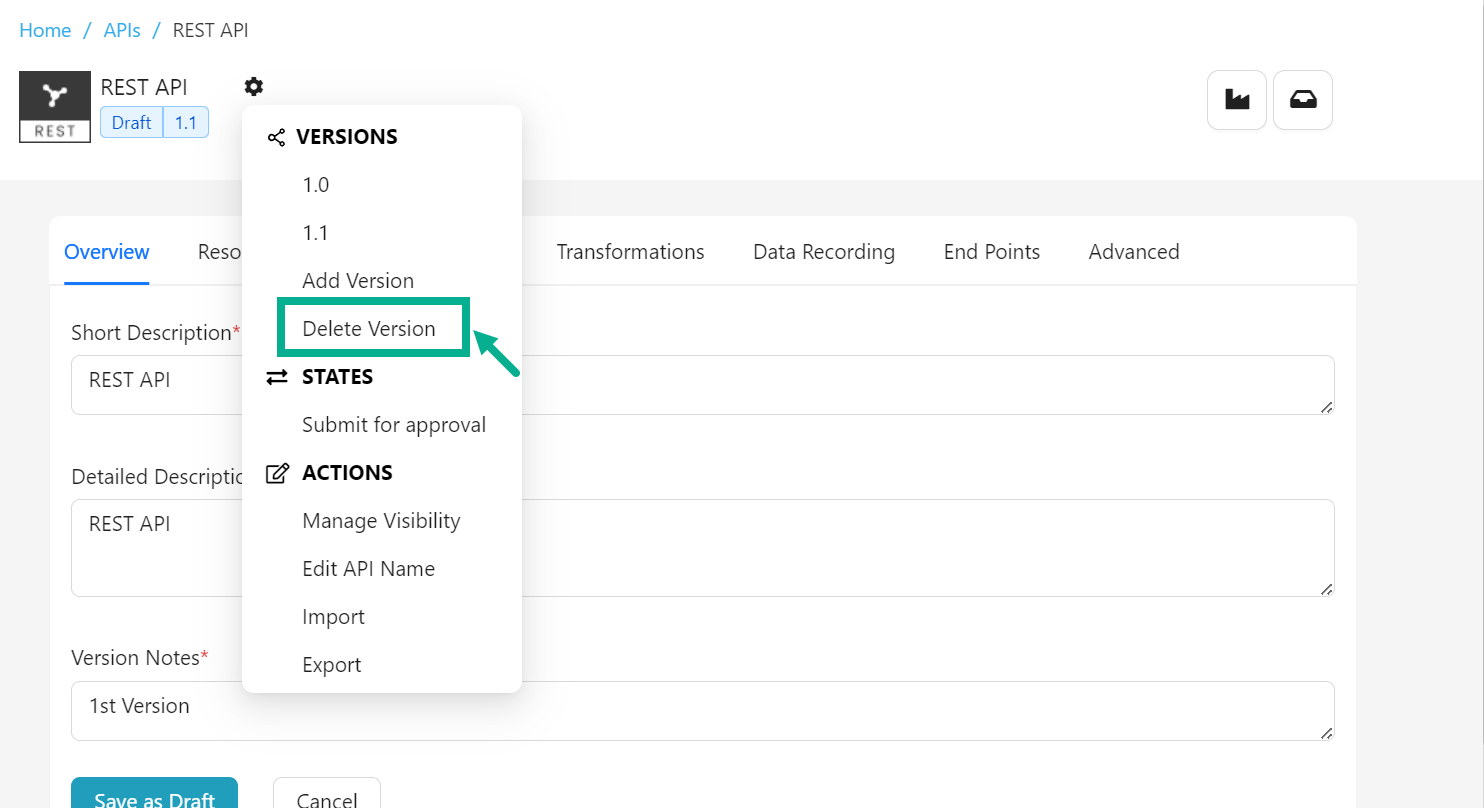Click Delete Version menu entry
Image resolution: width=1484 pixels, height=808 pixels.
pos(369,329)
